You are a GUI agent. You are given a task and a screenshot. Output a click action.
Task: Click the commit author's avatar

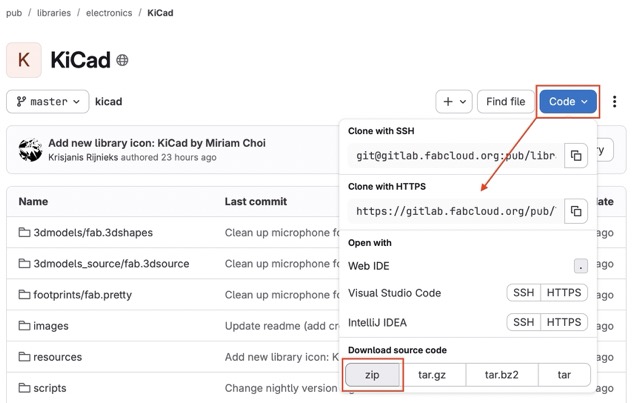tap(29, 150)
